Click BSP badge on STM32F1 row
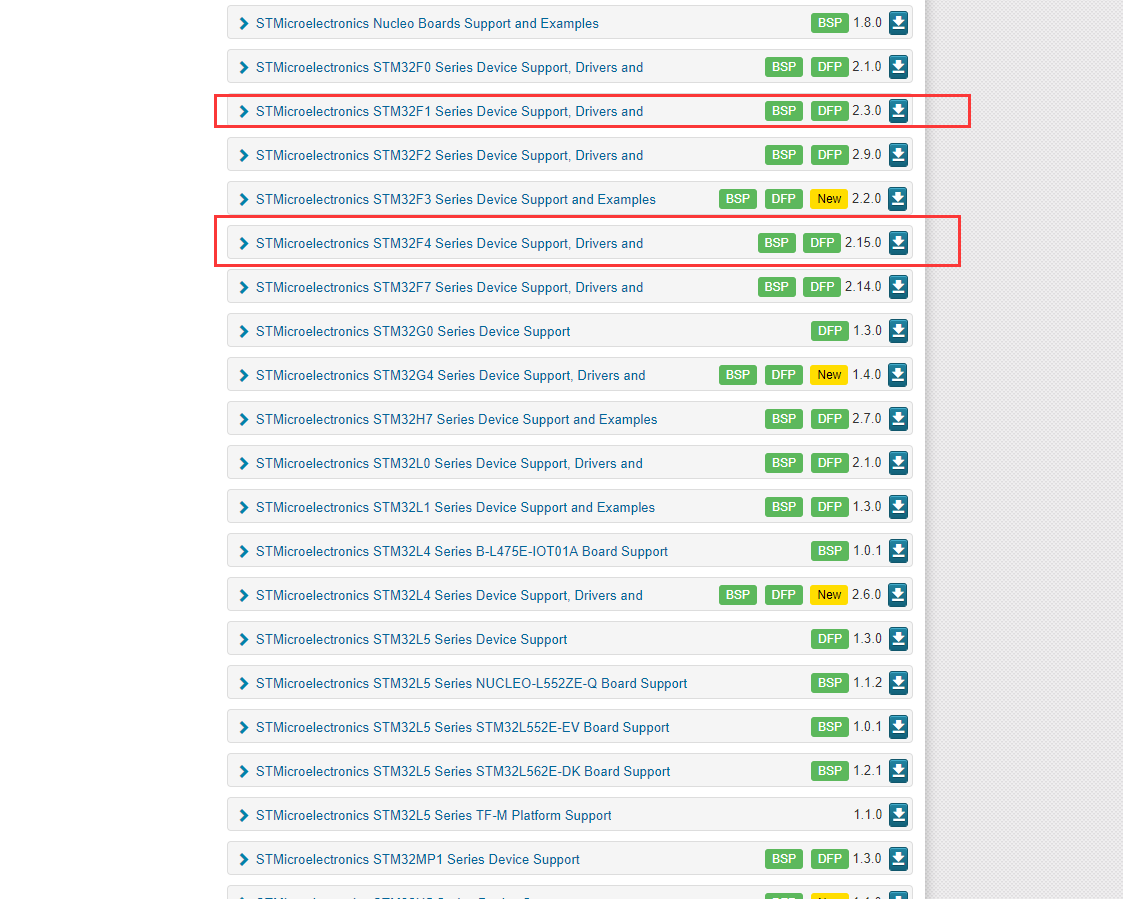 pos(784,111)
